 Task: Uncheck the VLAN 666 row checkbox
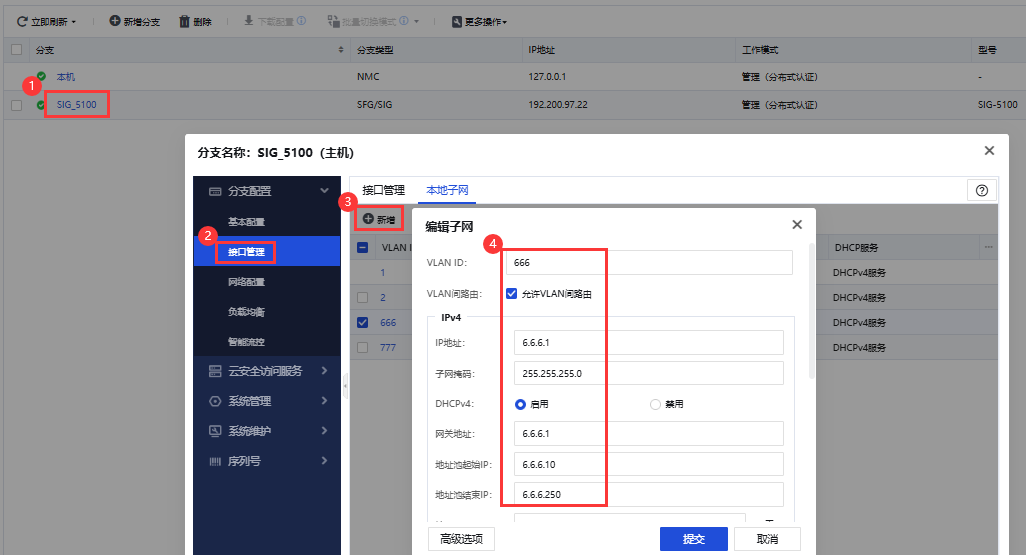[x=362, y=322]
